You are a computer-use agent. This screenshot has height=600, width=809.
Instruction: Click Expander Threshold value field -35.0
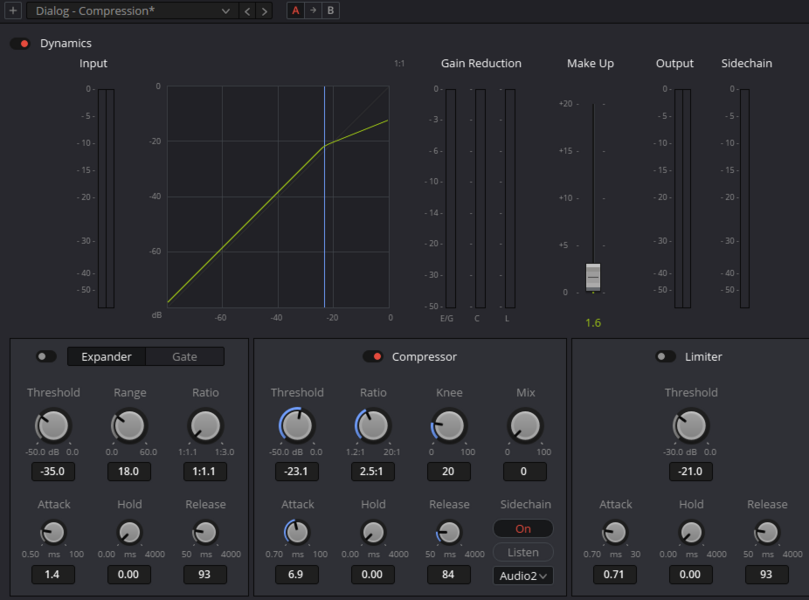click(53, 472)
